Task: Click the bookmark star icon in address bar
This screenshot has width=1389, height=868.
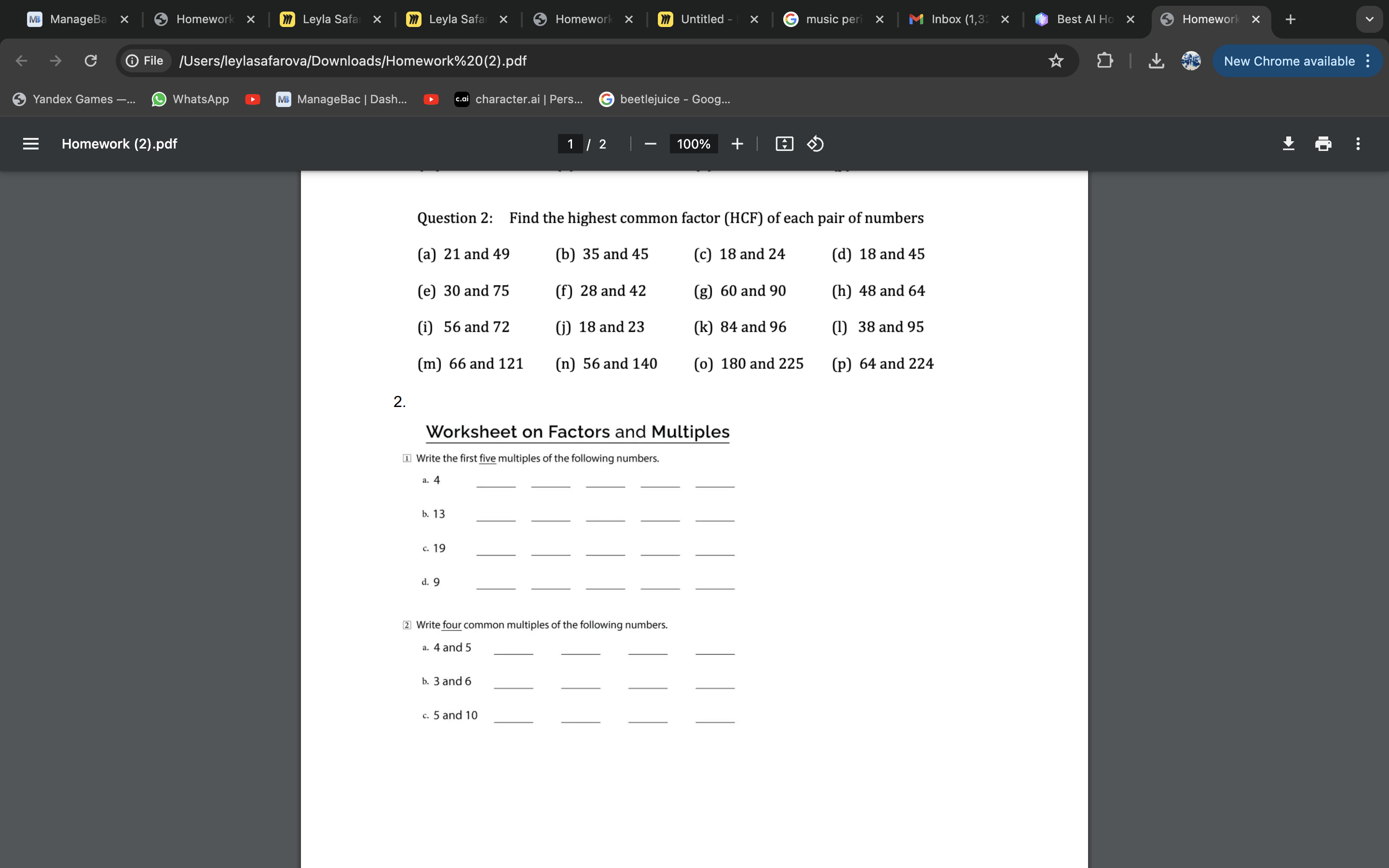Action: click(x=1057, y=60)
